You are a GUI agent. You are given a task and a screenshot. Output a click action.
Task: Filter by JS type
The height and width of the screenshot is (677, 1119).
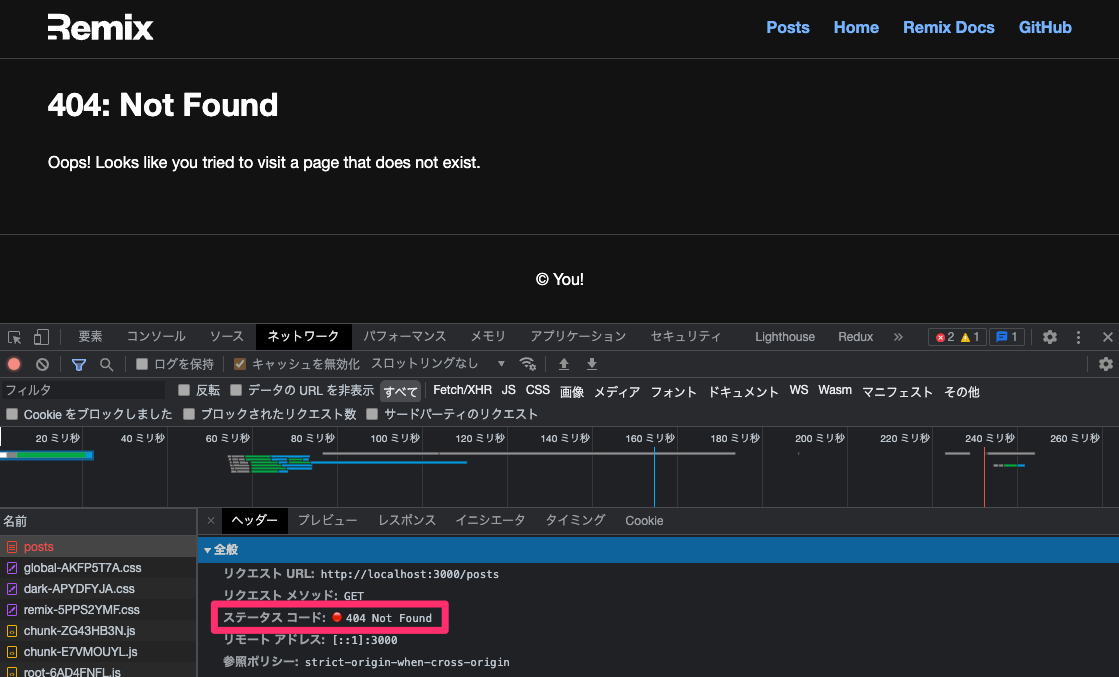pos(508,390)
